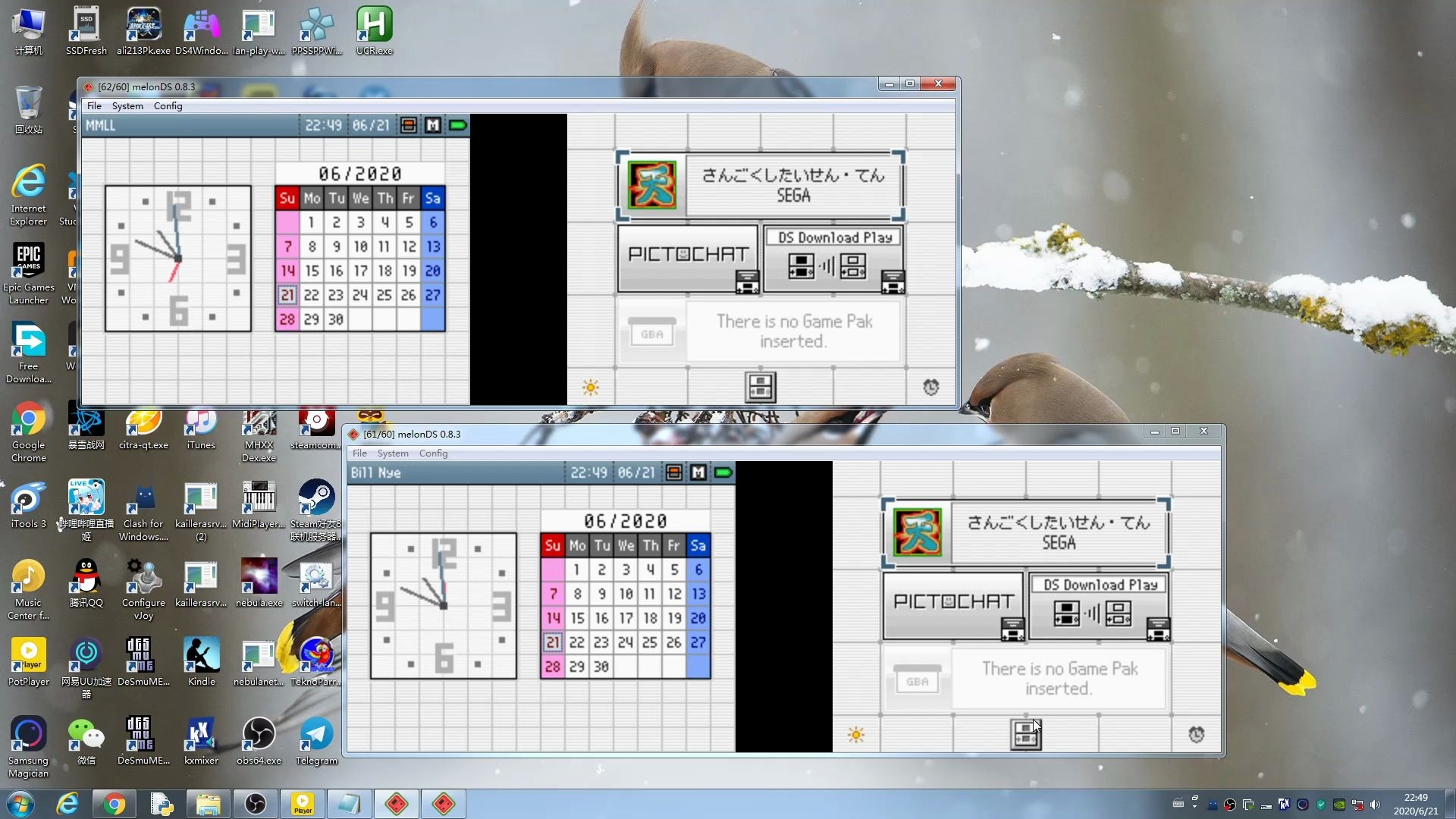Click the PICTOCHAT icon in top melonDS
1456x819 pixels.
(686, 256)
